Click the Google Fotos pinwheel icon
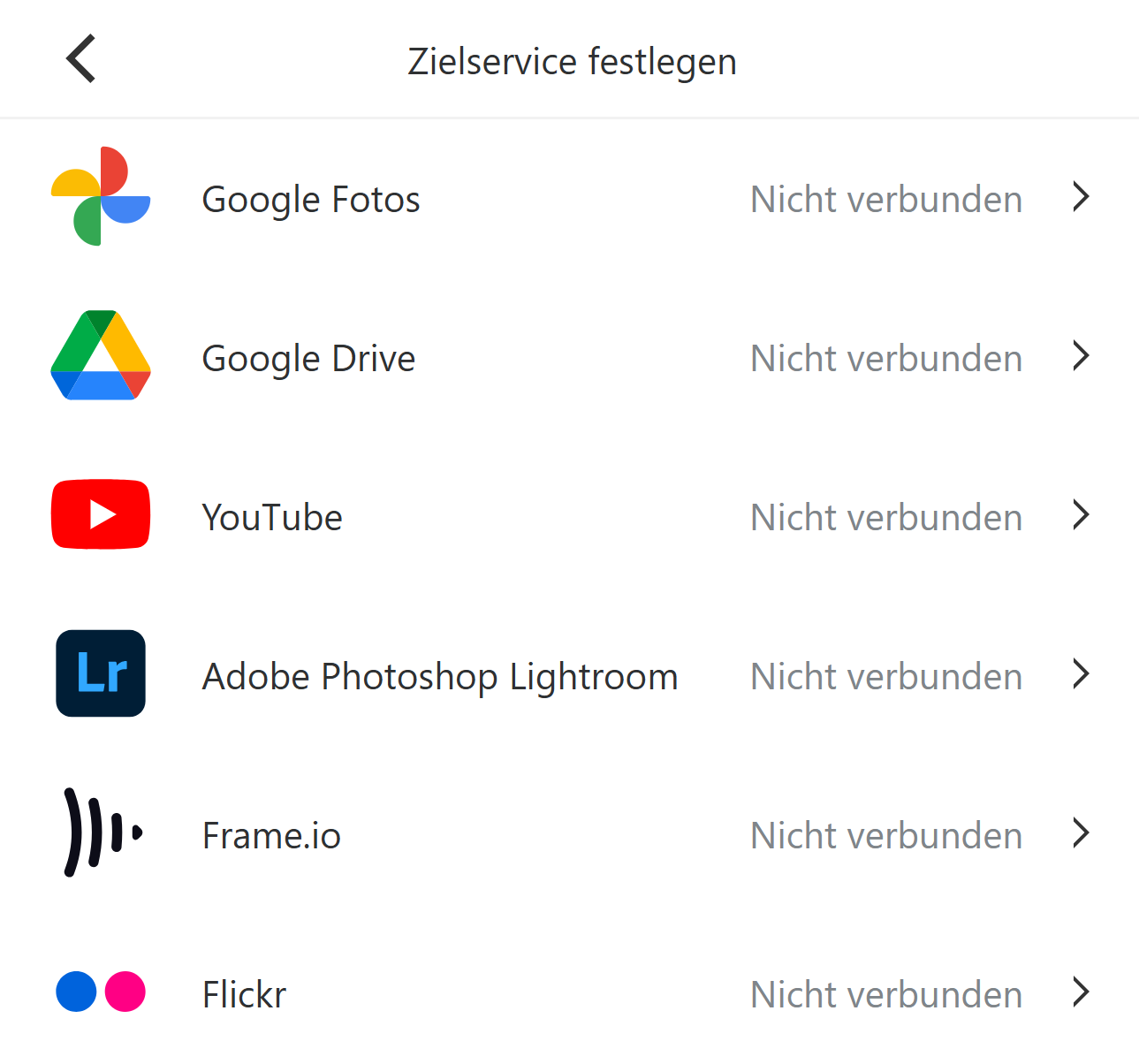The height and width of the screenshot is (1064, 1139). [x=101, y=196]
